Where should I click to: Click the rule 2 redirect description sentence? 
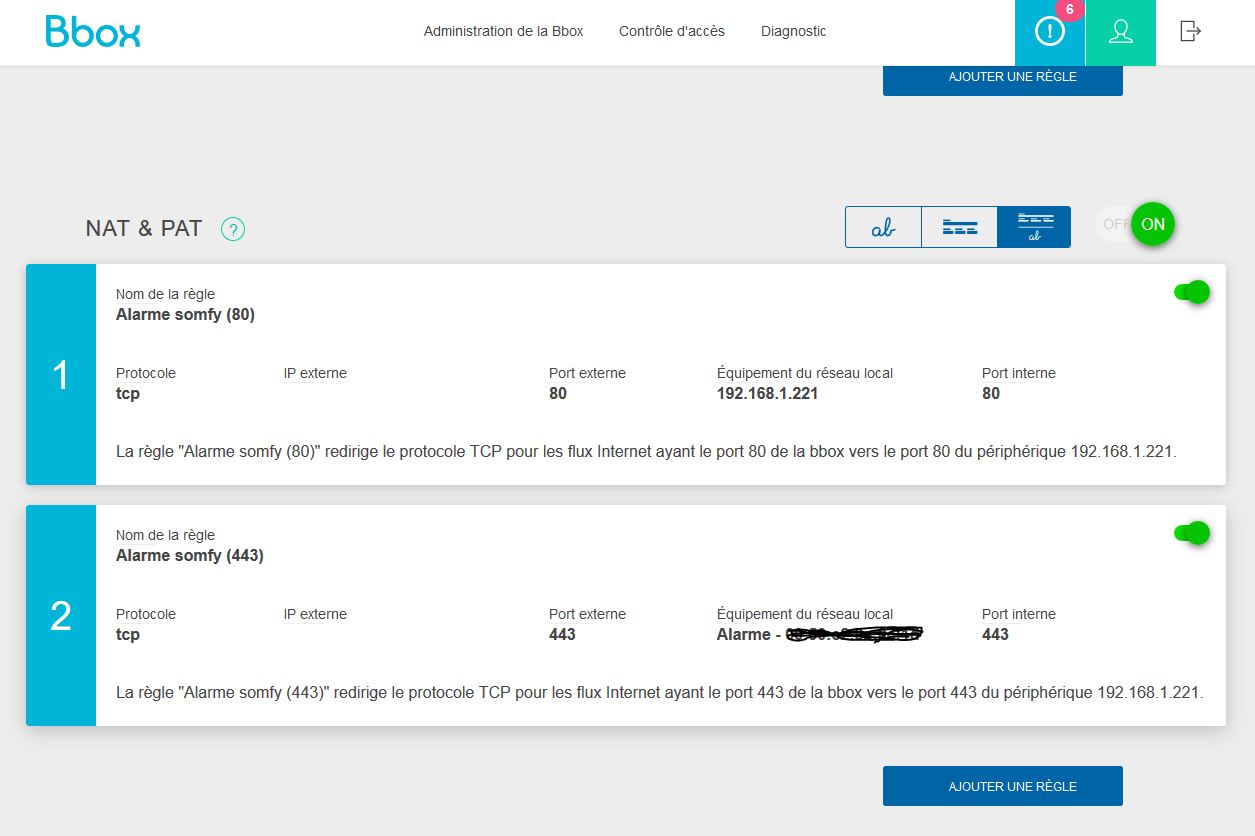coord(660,693)
